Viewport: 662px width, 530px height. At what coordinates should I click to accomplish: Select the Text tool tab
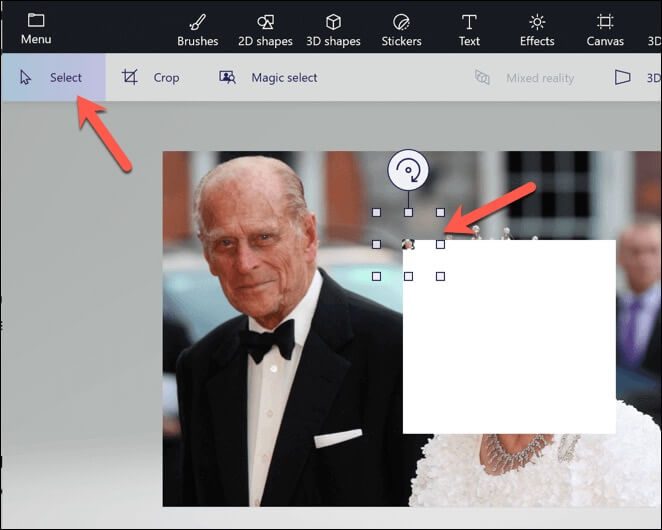[x=469, y=30]
